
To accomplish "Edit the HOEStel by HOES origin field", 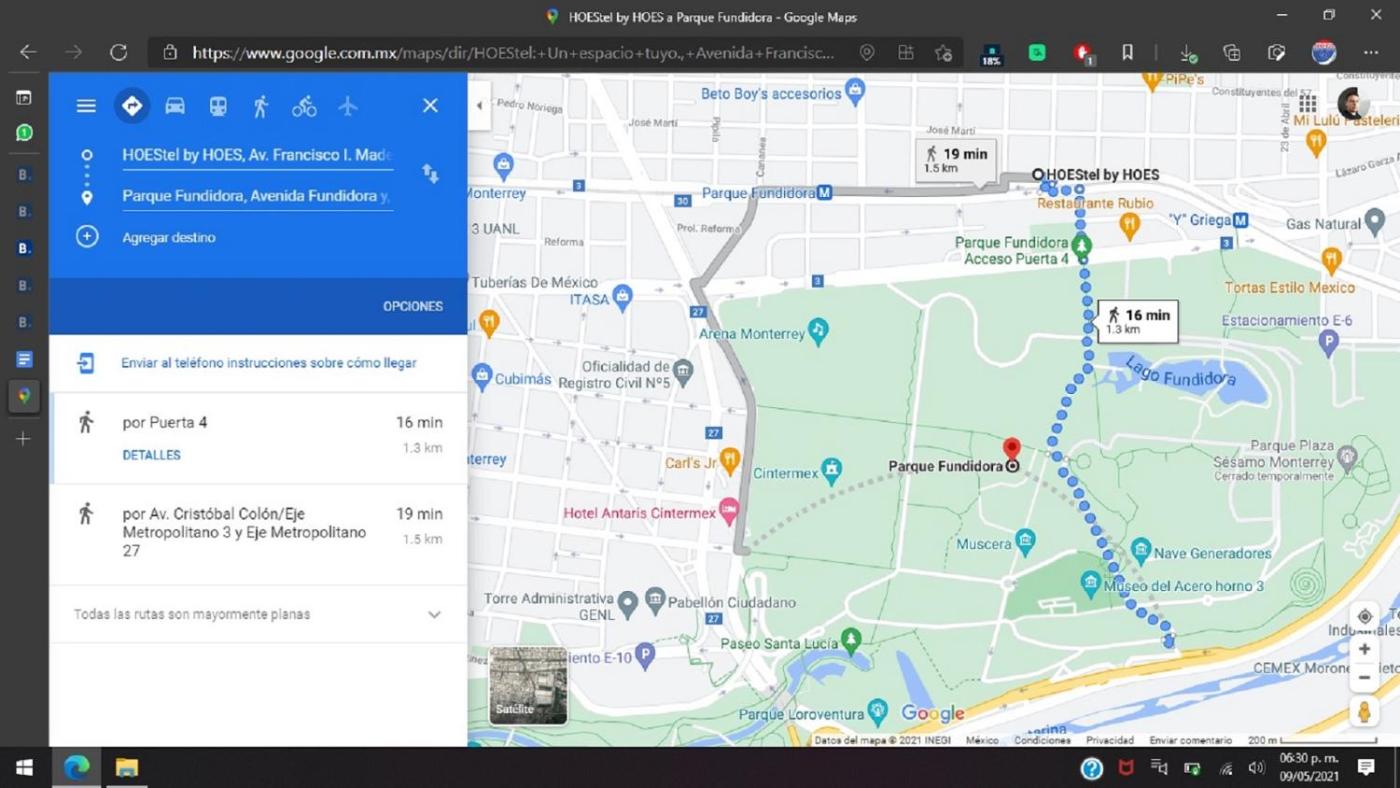I will coord(257,155).
